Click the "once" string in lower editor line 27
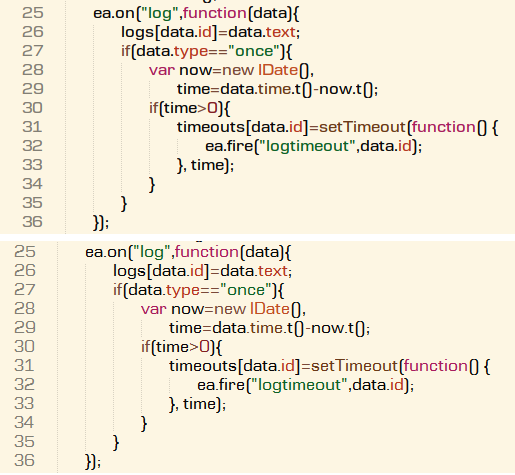The image size is (515, 475). point(246,290)
